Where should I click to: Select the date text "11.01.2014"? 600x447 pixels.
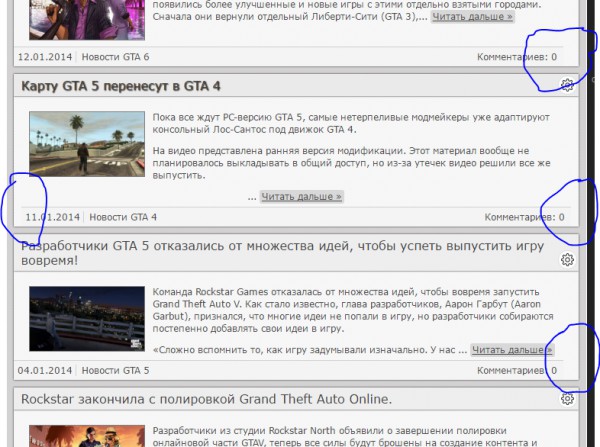[52, 217]
